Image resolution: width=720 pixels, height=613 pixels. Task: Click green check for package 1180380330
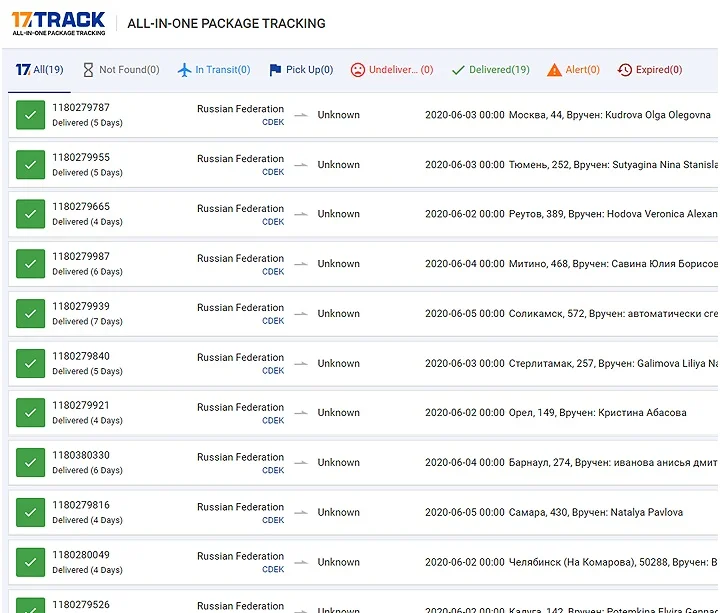click(30, 462)
